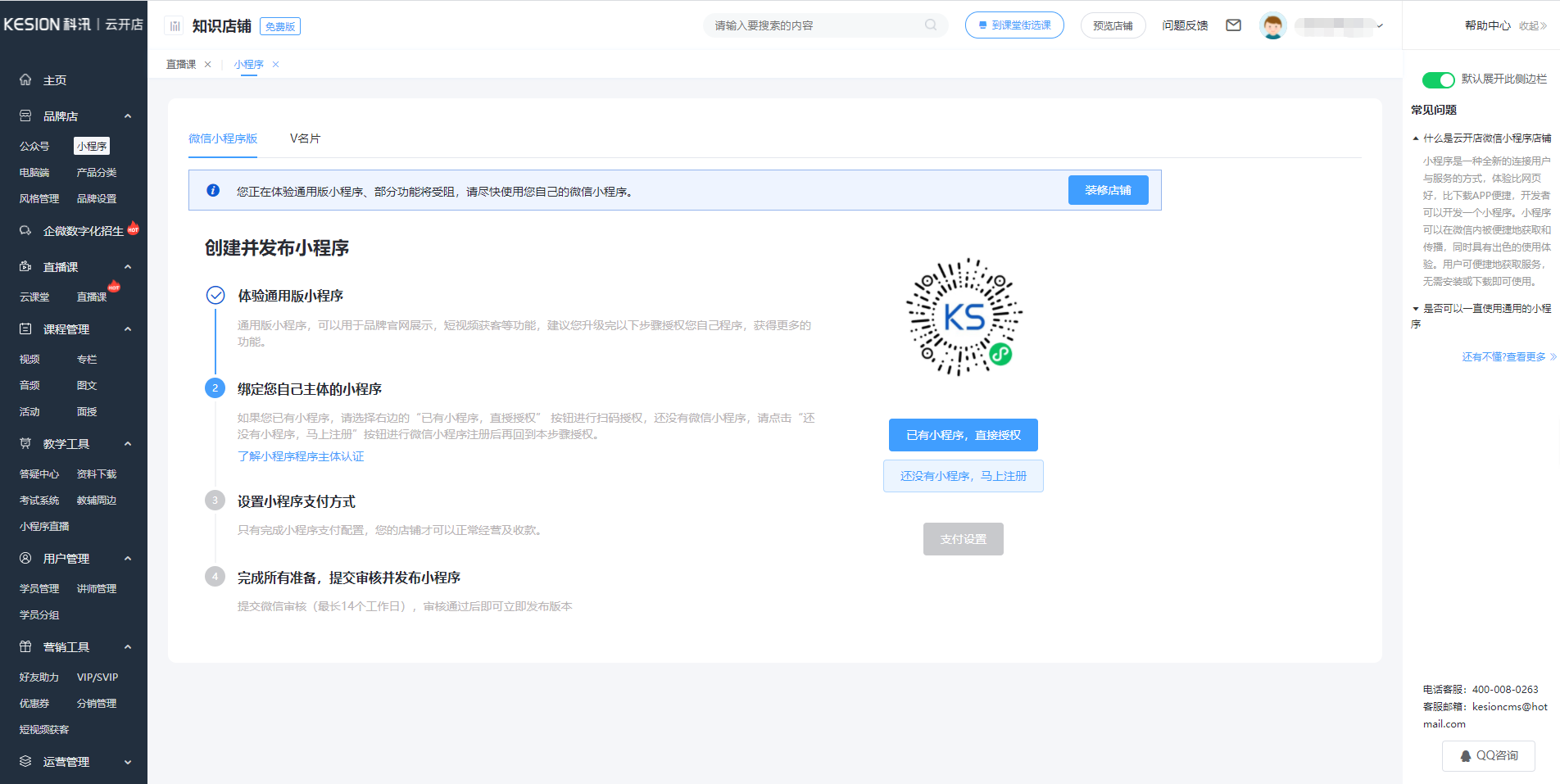Click the sidebar collapse icon beside 知识店铺
Viewport: 1560px width, 784px height.
pos(175,26)
